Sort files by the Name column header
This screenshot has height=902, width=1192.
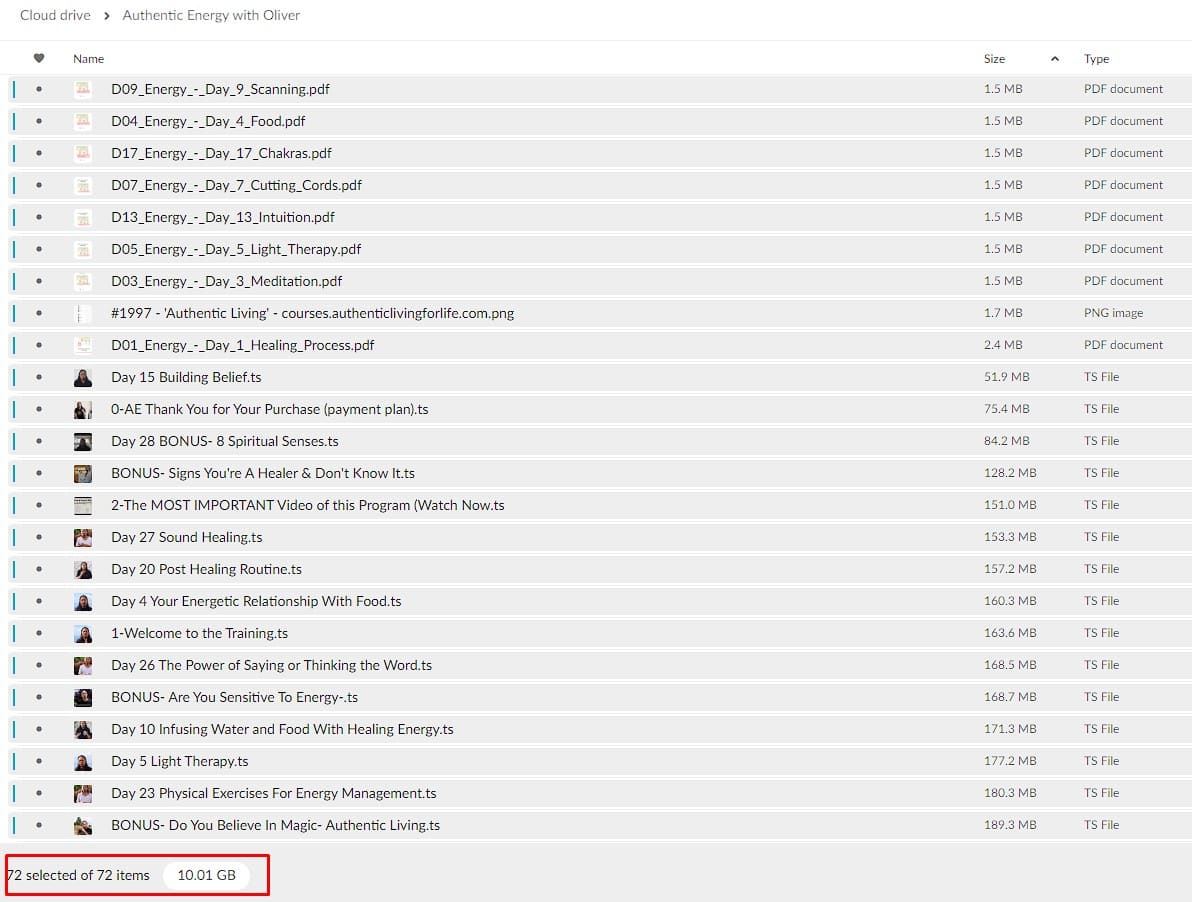[88, 59]
